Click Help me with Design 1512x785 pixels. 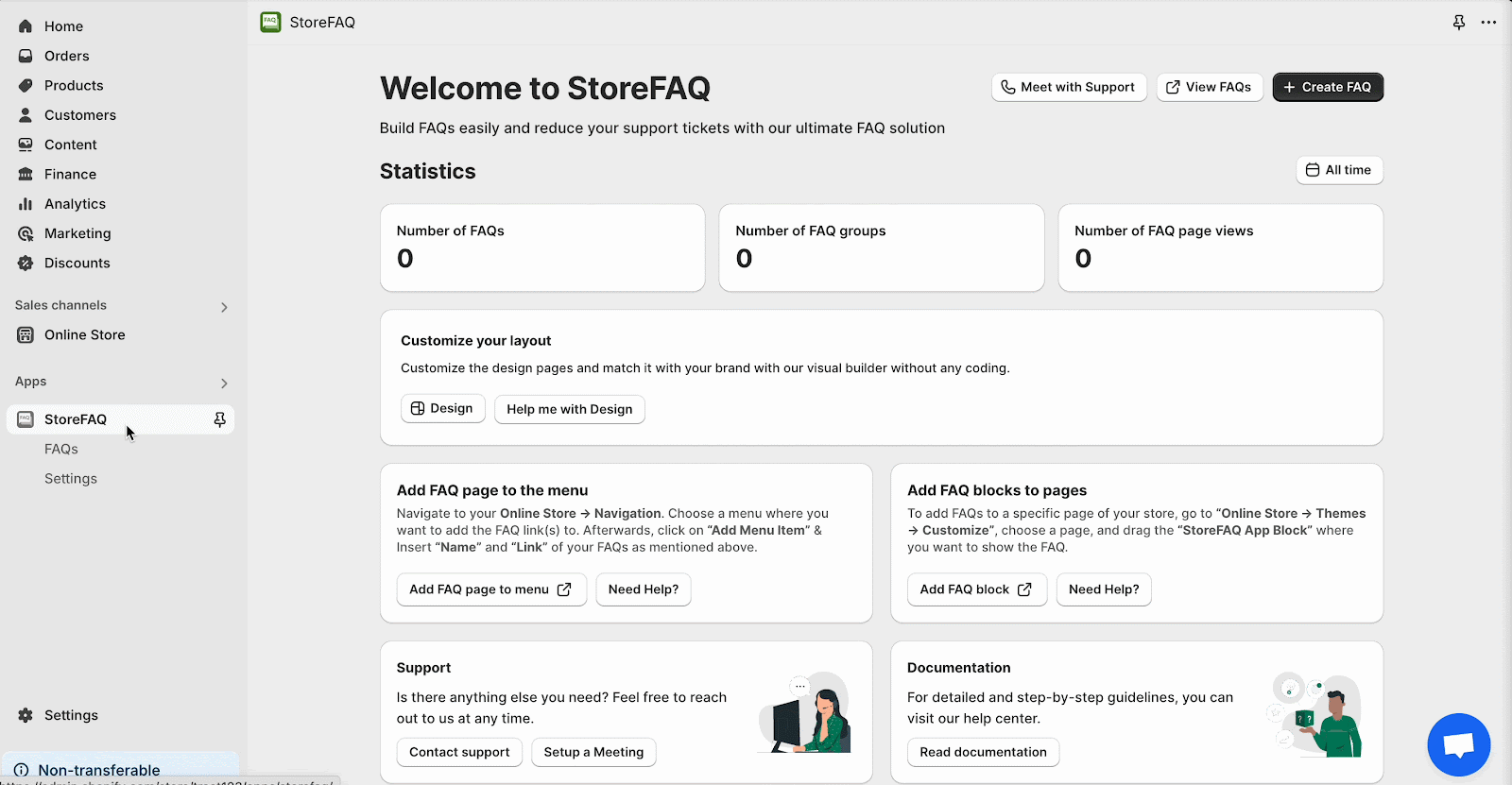click(x=570, y=409)
